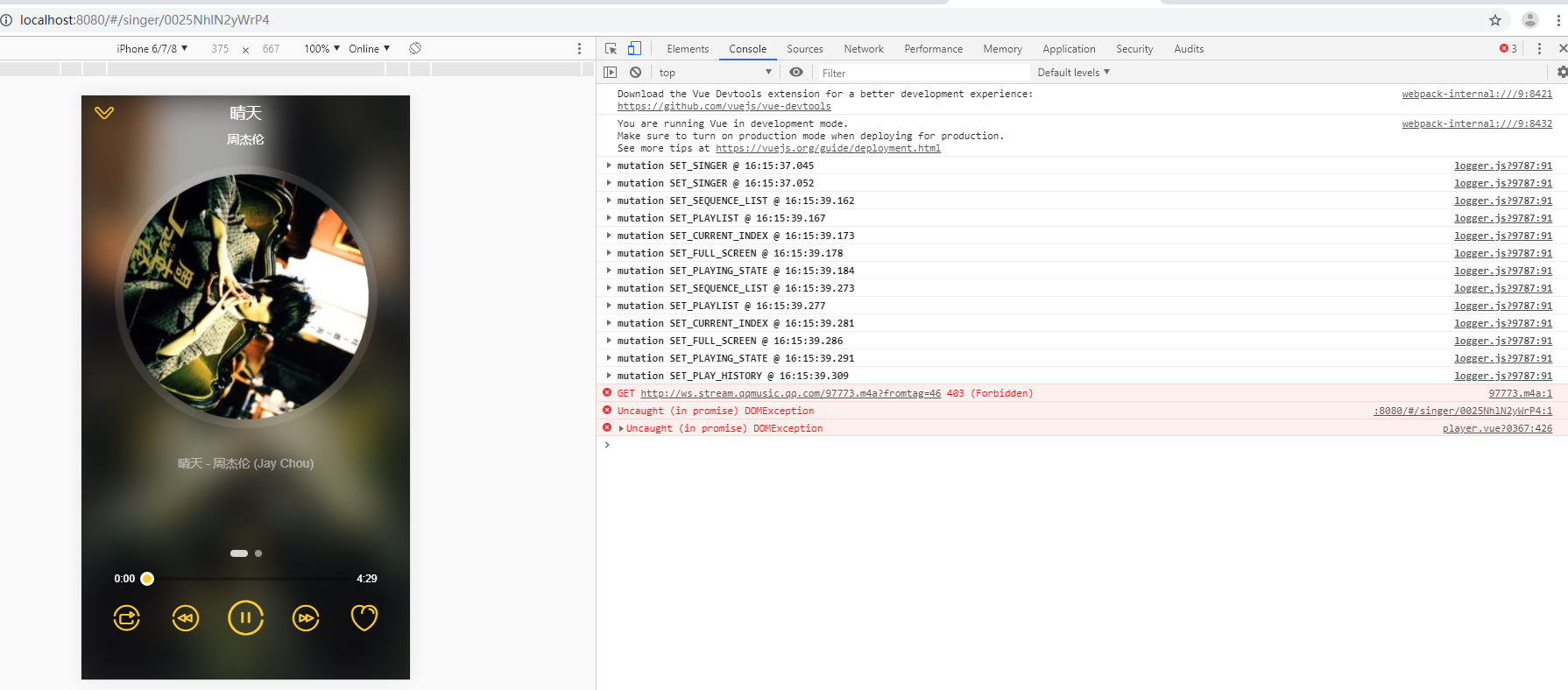Mark the song as favorite with the heart icon
This screenshot has height=690, width=1568.
pyautogui.click(x=364, y=618)
